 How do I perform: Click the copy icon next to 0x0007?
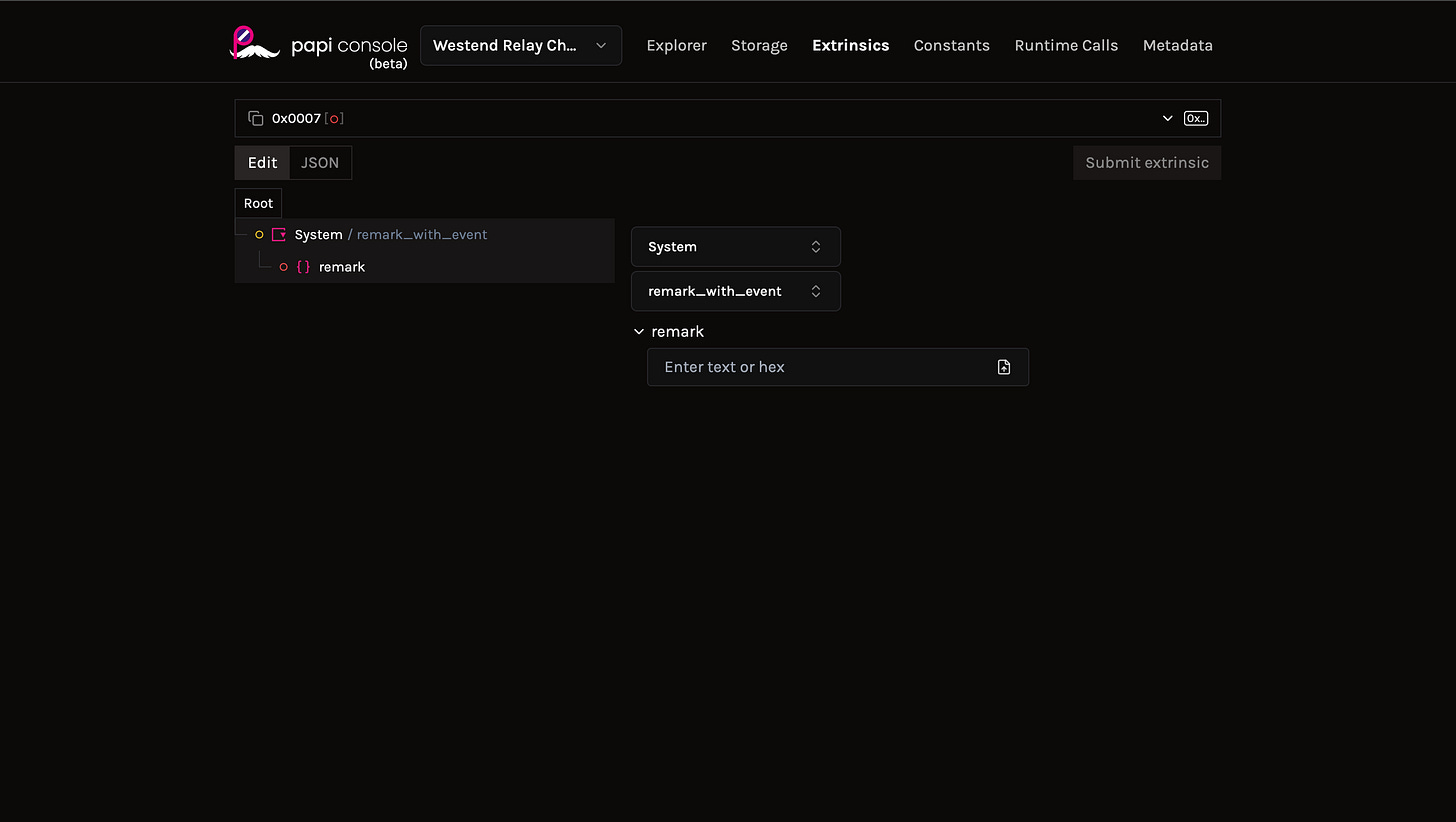pyautogui.click(x=255, y=118)
